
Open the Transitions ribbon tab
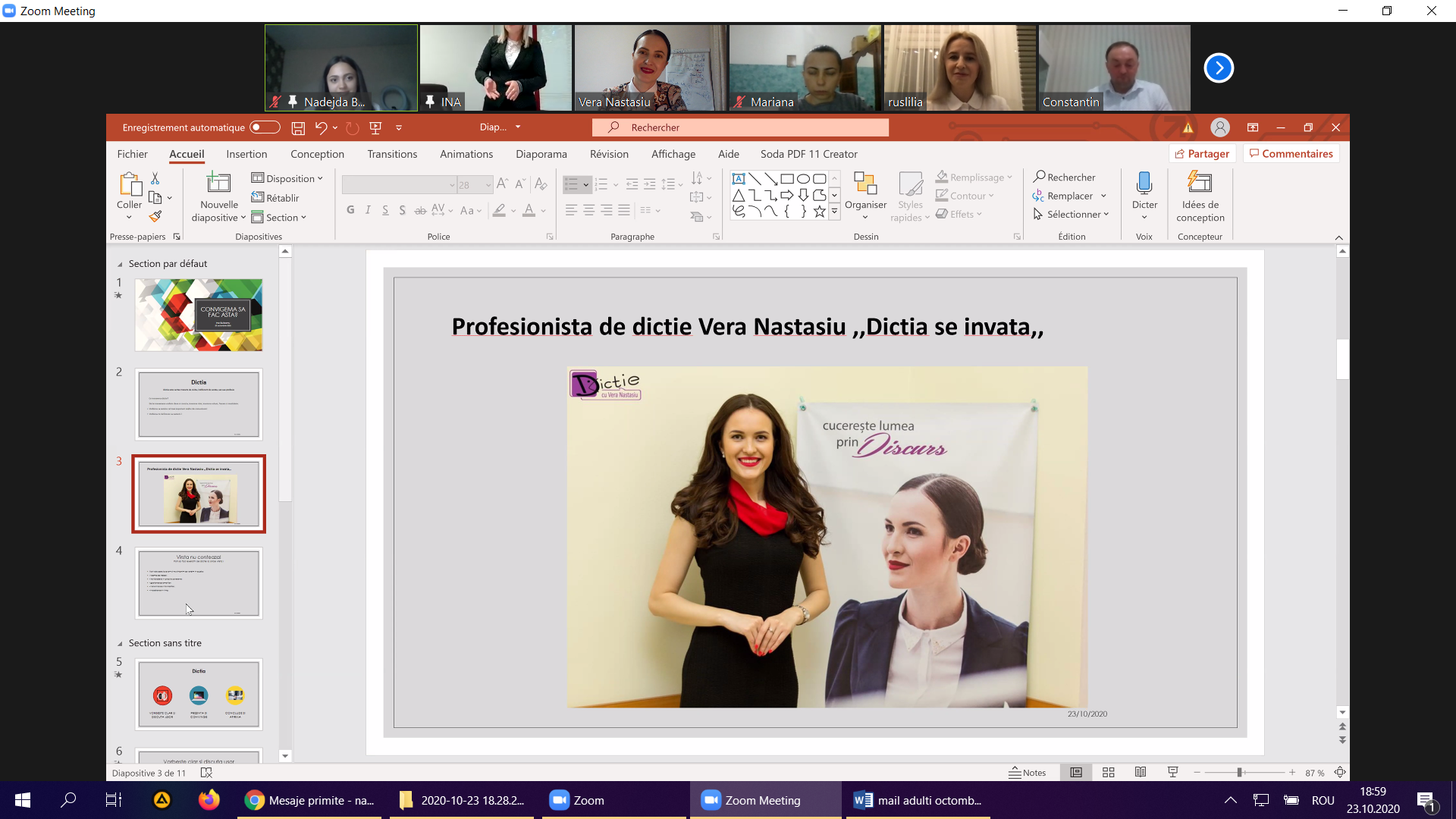(391, 154)
